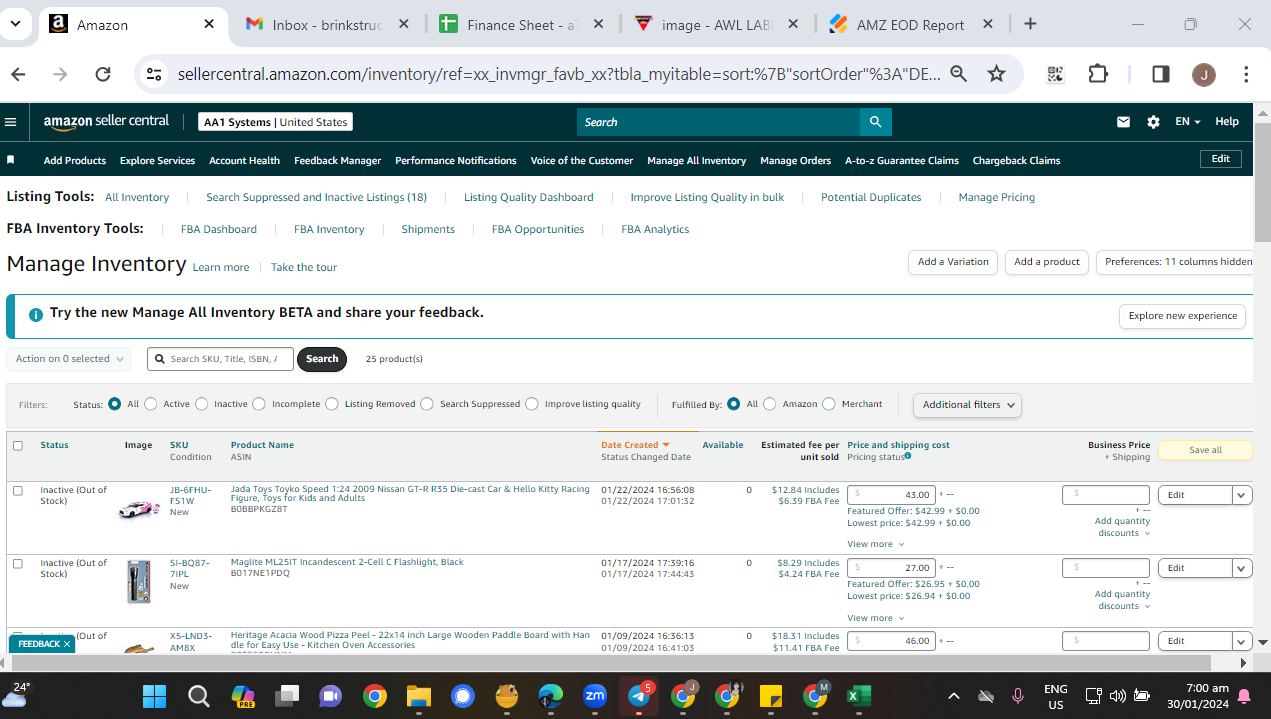Select the Inactive status filter
This screenshot has height=719, width=1271.
(x=202, y=404)
